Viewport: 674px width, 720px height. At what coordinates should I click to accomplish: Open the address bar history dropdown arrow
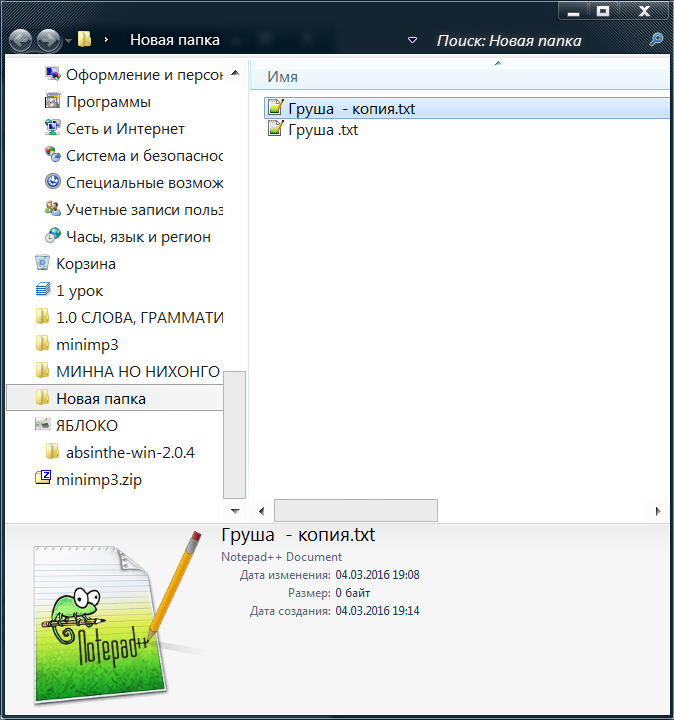click(x=412, y=40)
